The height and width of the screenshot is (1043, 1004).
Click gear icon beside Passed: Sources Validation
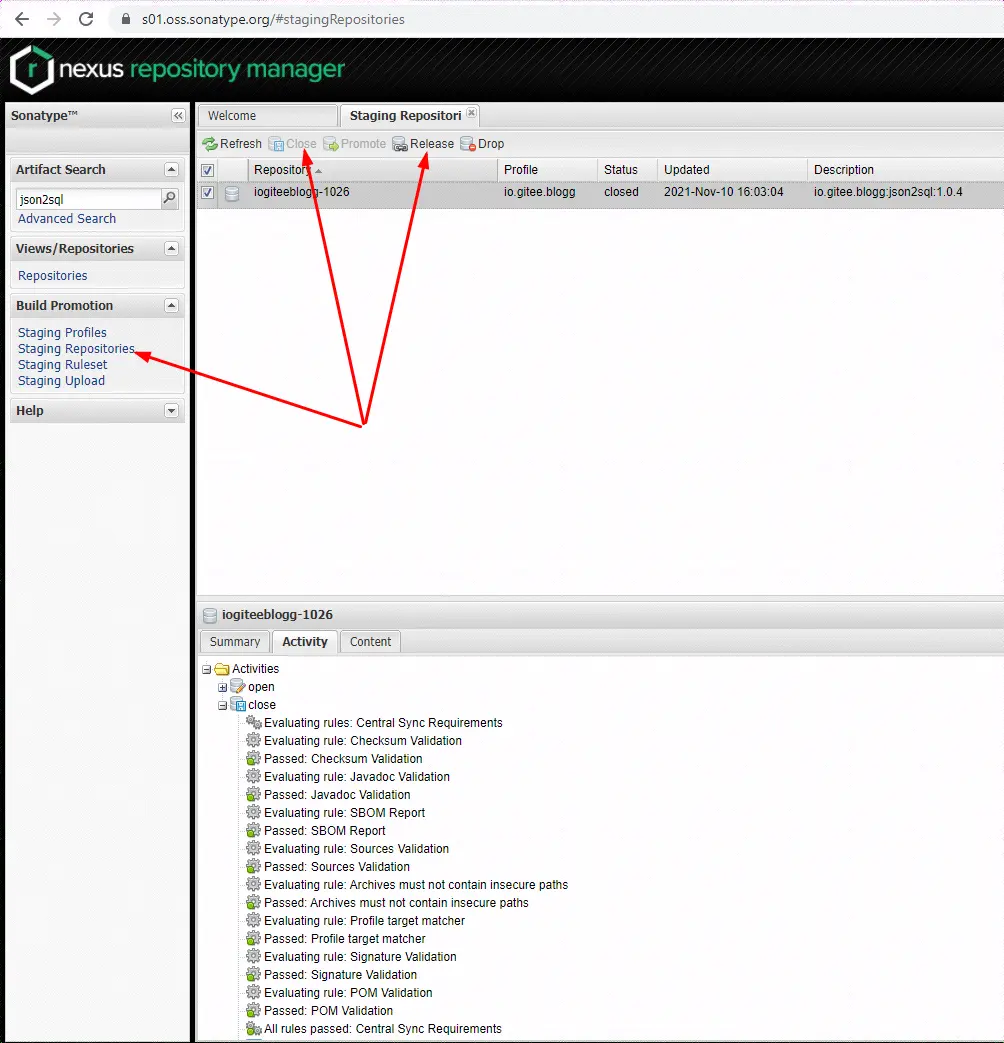tap(253, 866)
